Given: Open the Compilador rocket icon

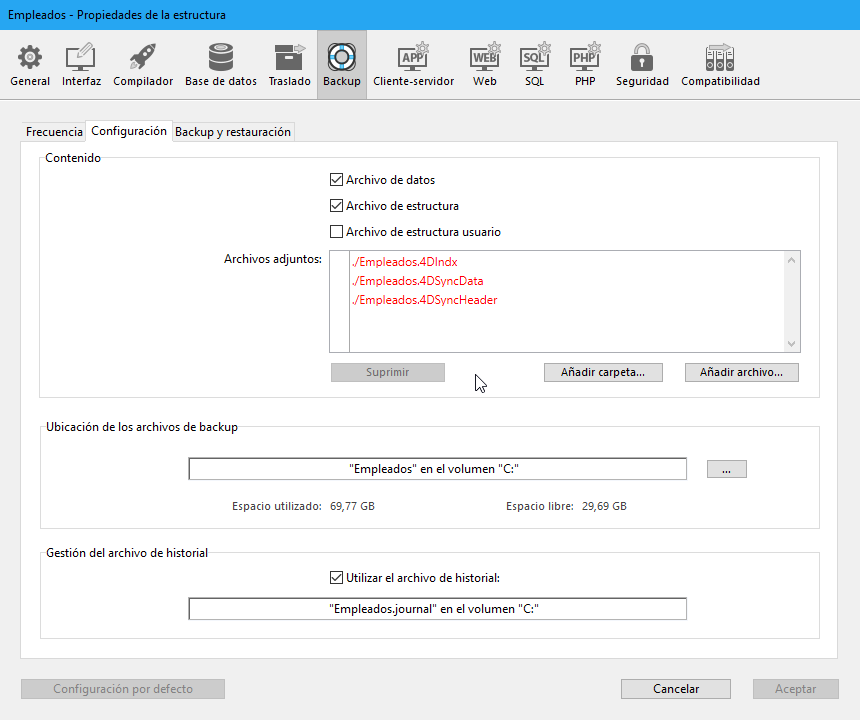Looking at the screenshot, I should coord(143,65).
